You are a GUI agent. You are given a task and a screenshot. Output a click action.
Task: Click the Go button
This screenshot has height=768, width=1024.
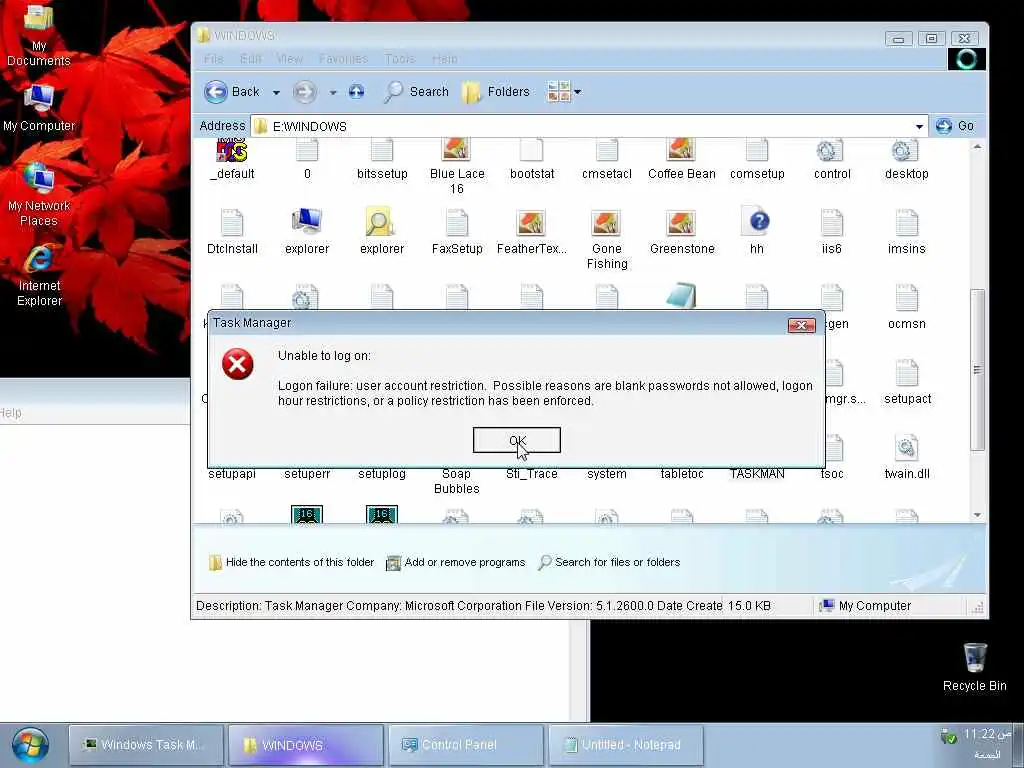tap(954, 126)
